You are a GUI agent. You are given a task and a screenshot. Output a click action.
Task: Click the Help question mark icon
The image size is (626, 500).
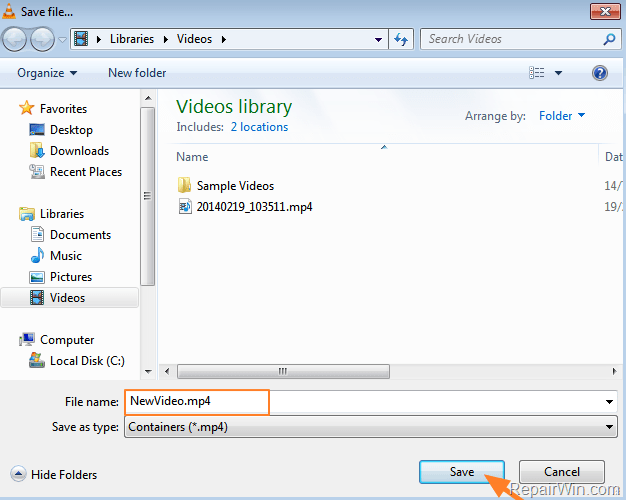tap(600, 73)
